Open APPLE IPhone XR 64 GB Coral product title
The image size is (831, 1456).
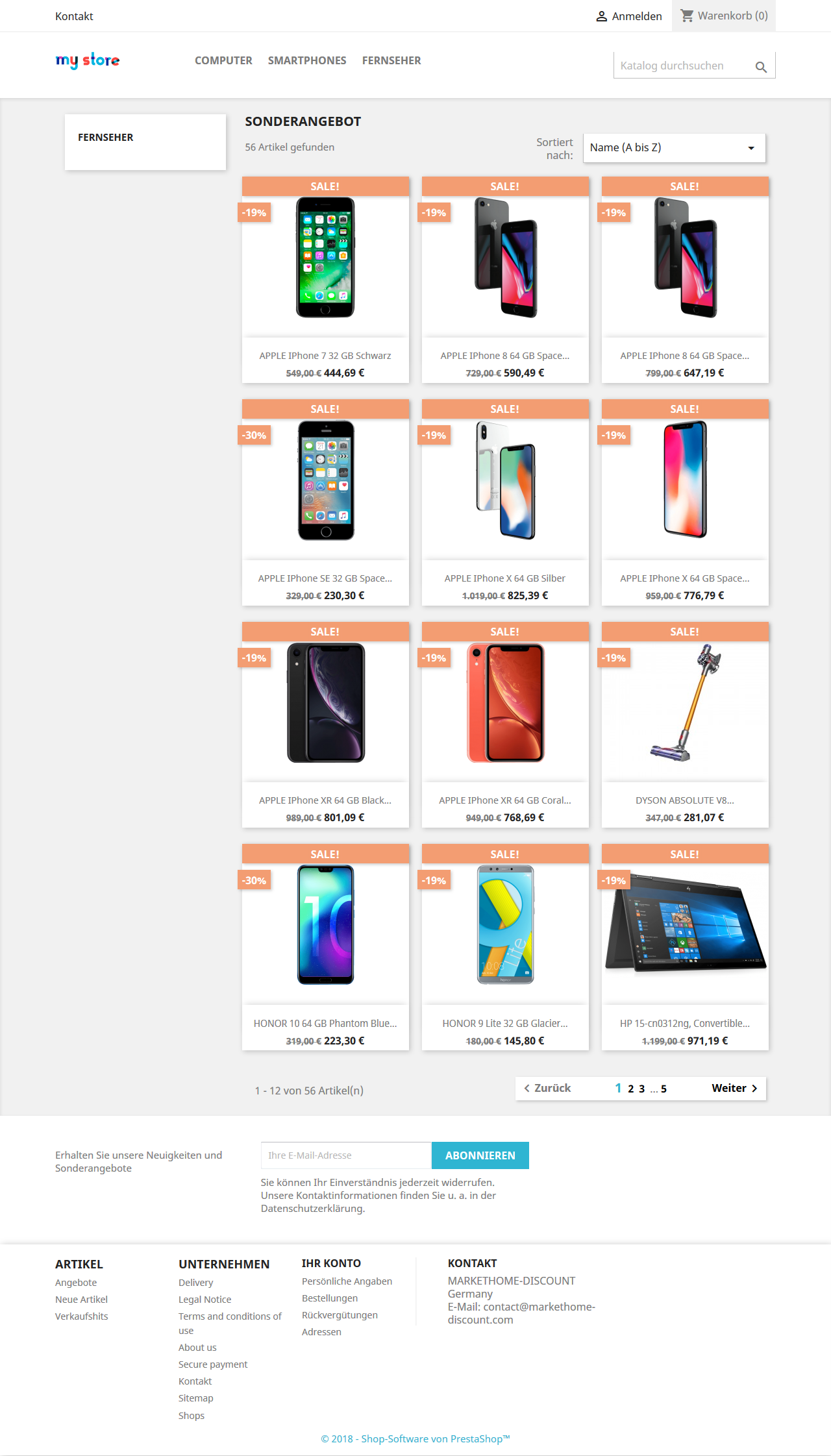[x=505, y=800]
